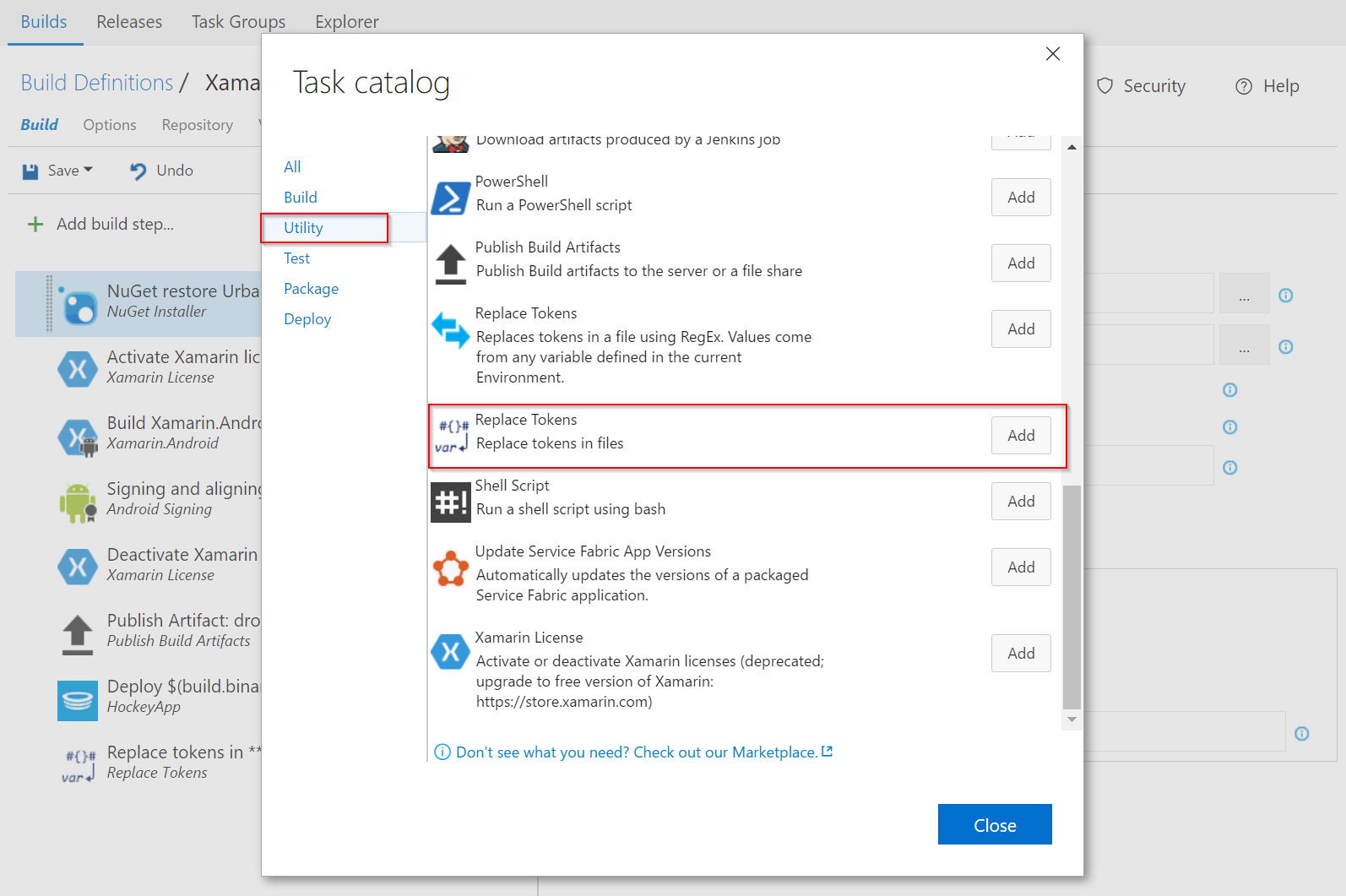Click the Build Definitions breadcrumb link

point(97,83)
